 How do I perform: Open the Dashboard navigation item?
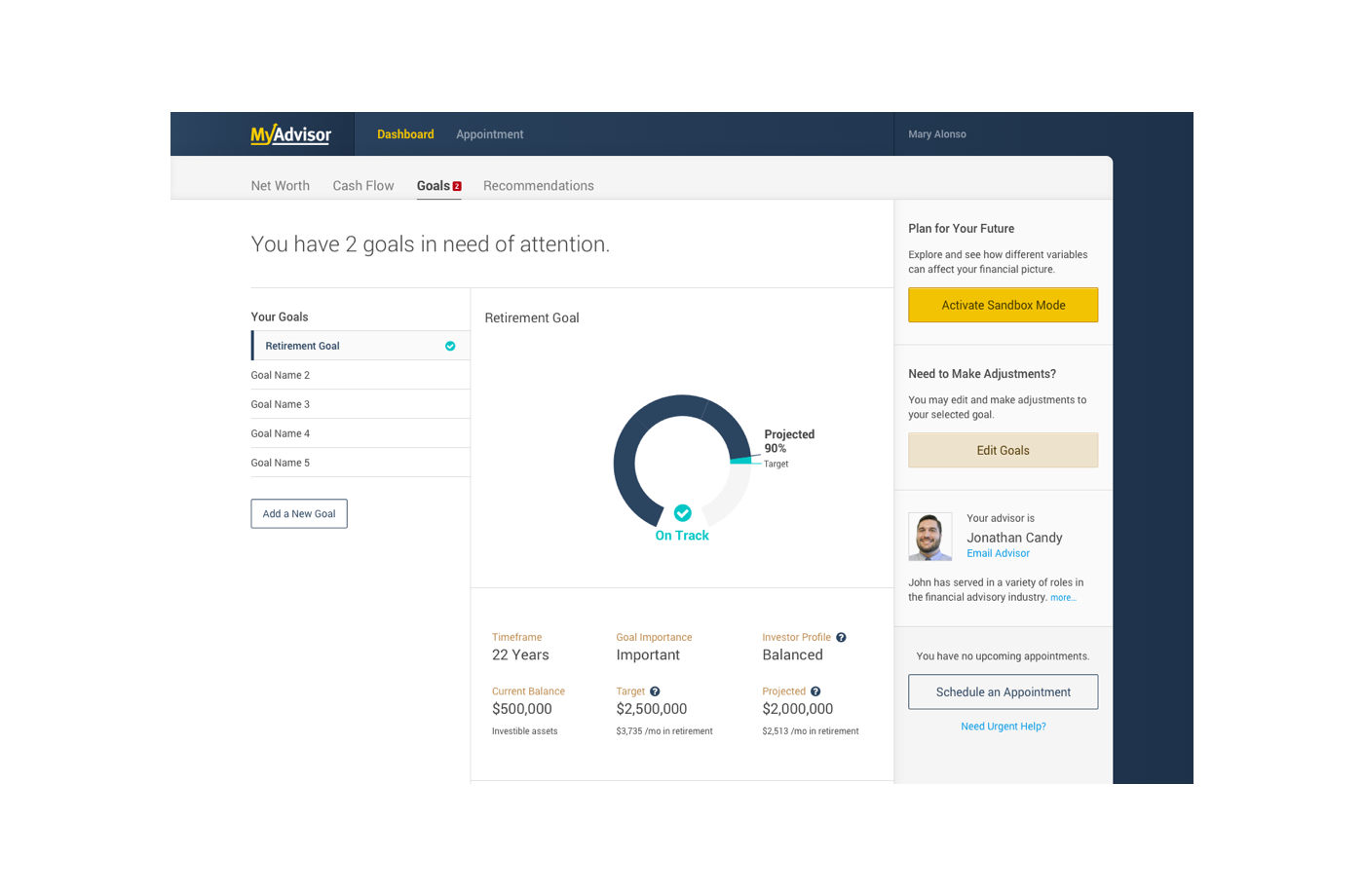click(x=405, y=134)
